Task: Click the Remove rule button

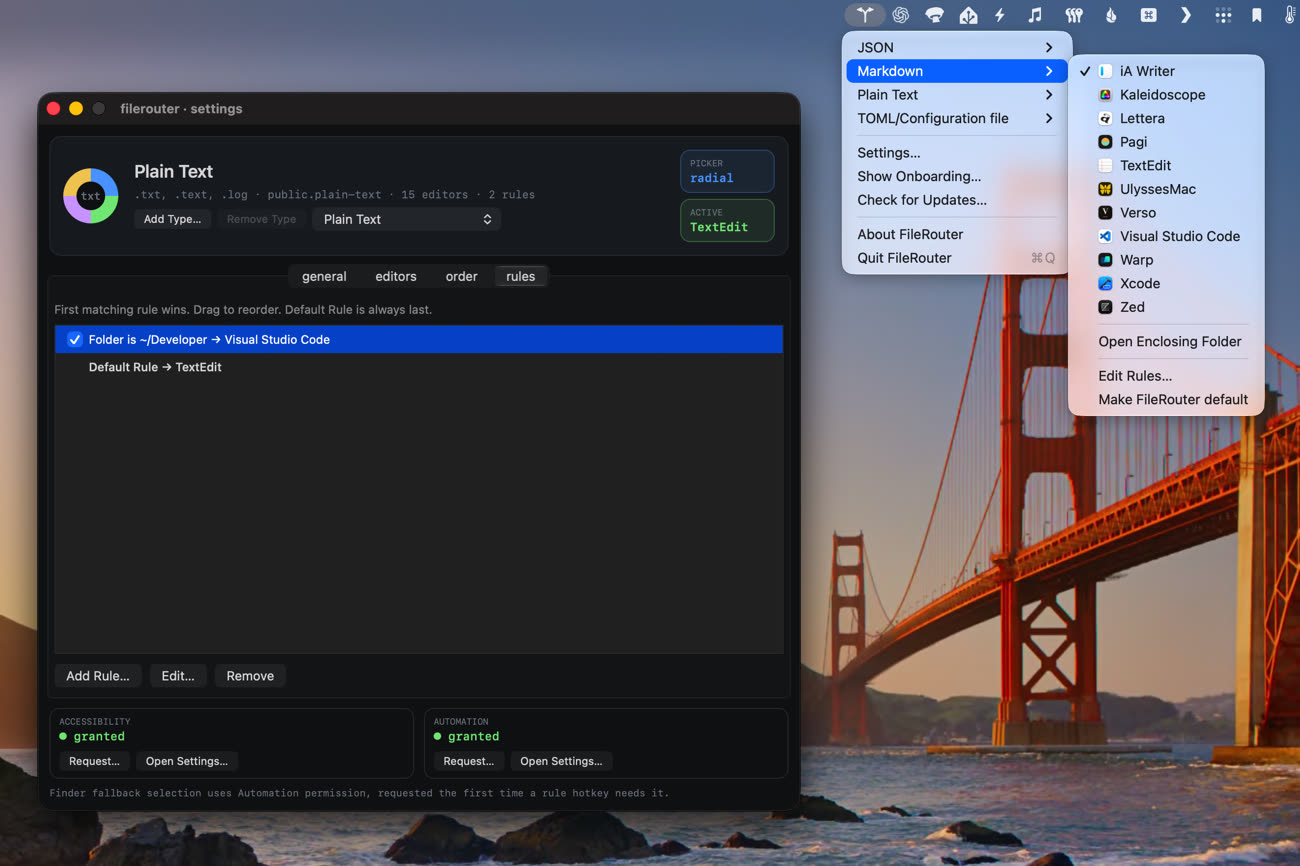Action: click(250, 676)
